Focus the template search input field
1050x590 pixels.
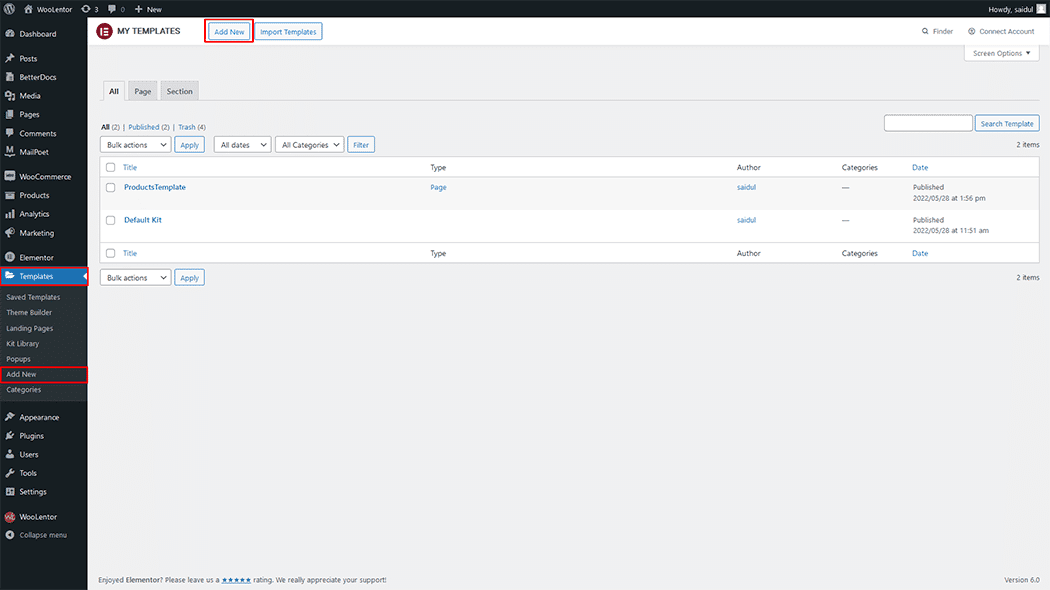pos(928,123)
